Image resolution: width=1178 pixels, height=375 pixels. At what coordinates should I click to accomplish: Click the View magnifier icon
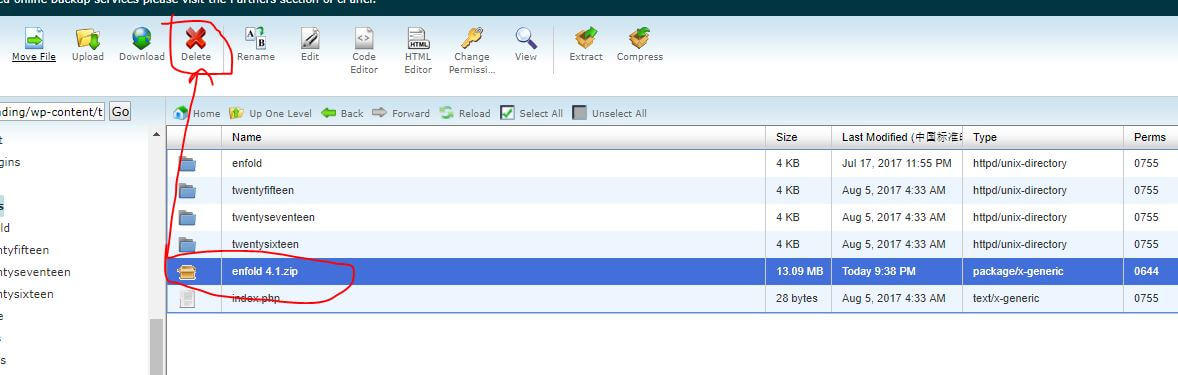[x=526, y=38]
